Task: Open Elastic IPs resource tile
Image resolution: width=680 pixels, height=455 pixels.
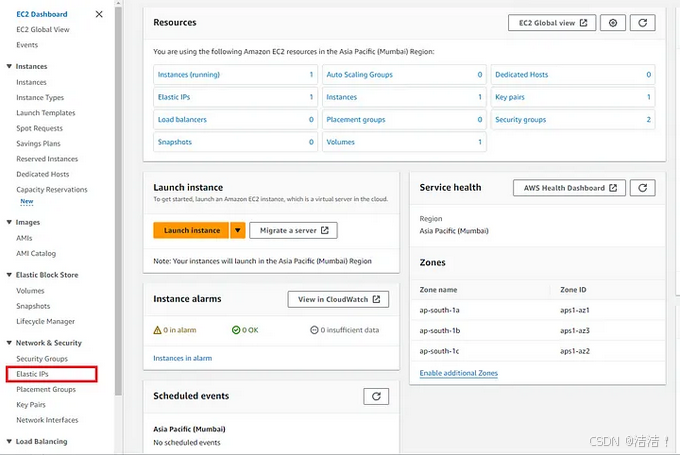Action: [235, 97]
